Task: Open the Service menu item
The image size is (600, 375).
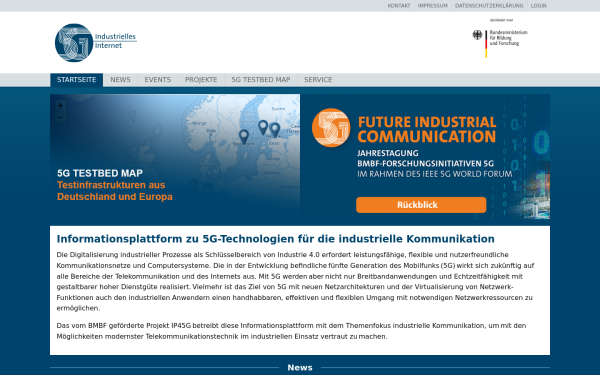Action: point(318,80)
